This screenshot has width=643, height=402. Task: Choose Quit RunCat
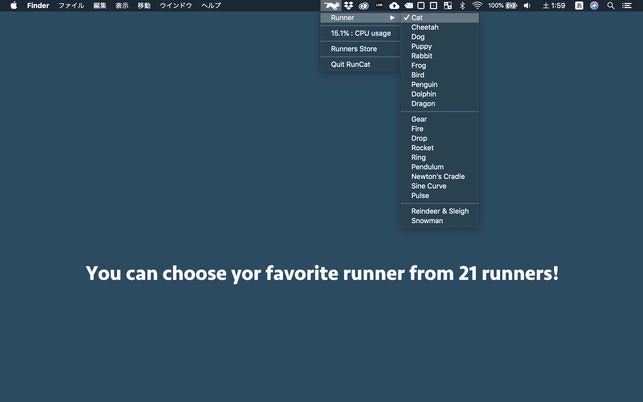360,64
